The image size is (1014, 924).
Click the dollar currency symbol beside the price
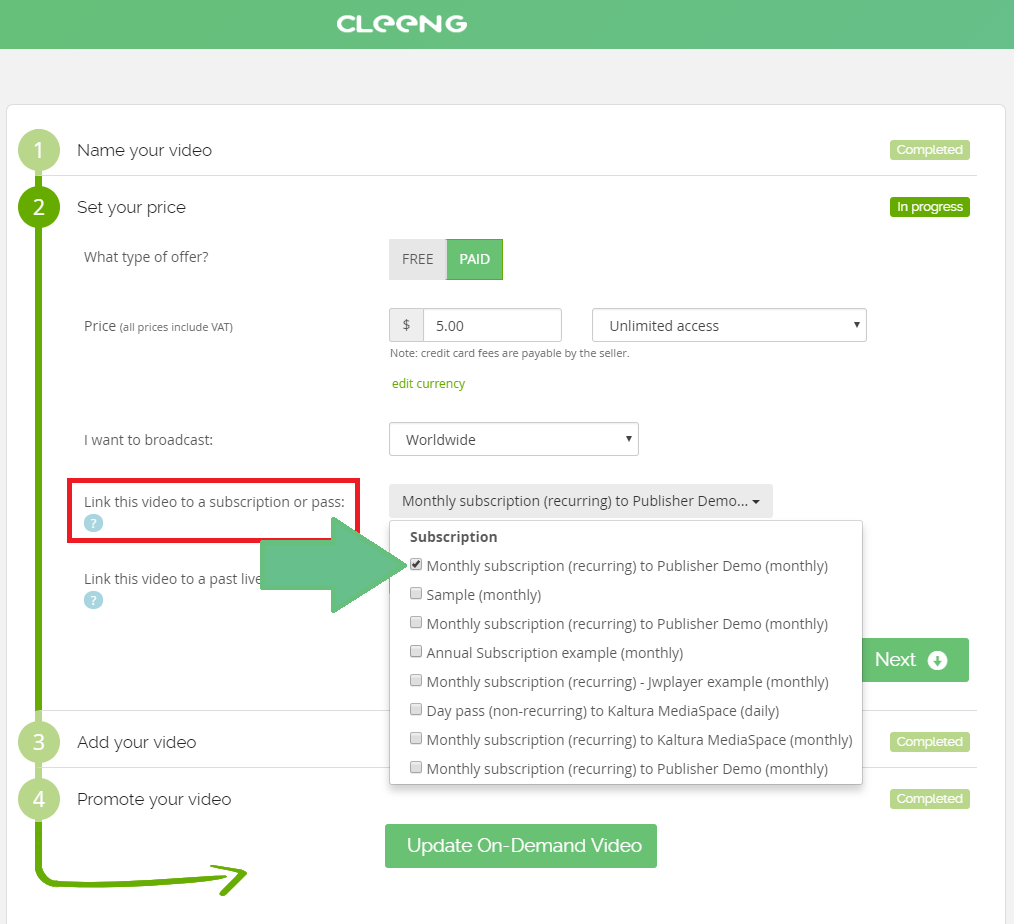point(406,325)
